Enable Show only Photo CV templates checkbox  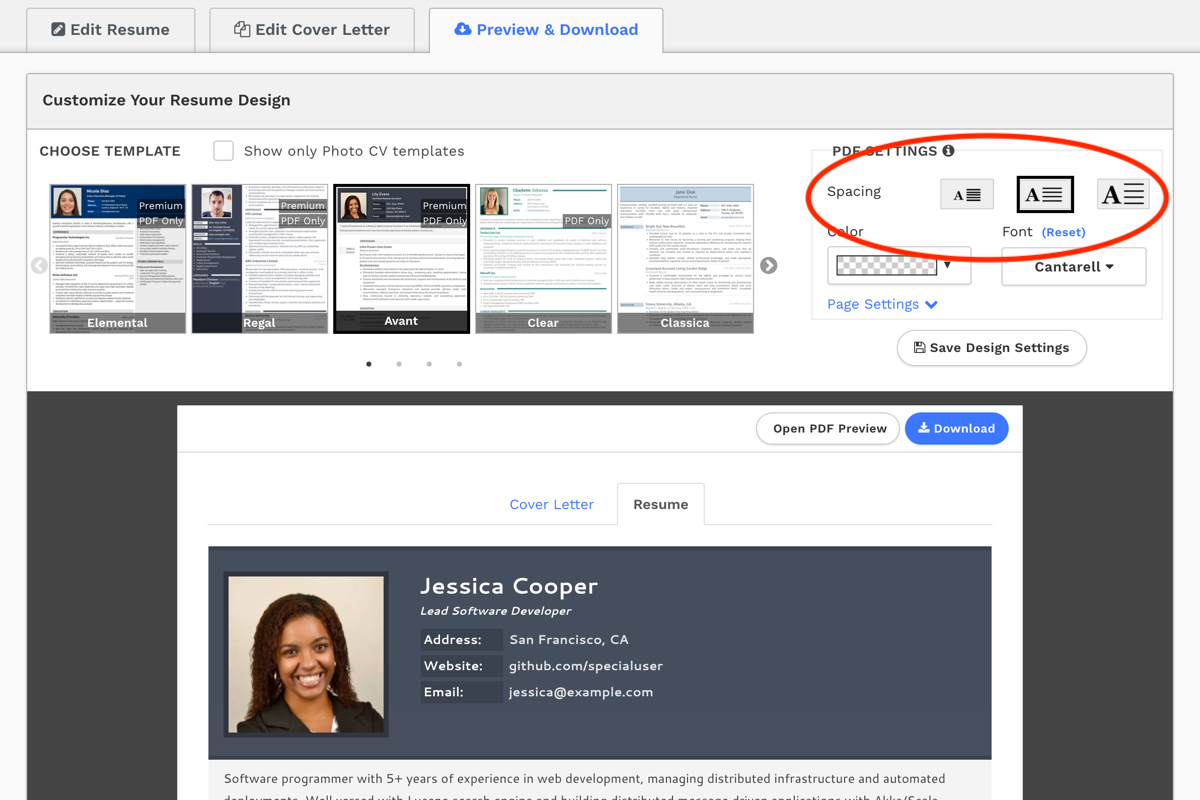coord(224,151)
